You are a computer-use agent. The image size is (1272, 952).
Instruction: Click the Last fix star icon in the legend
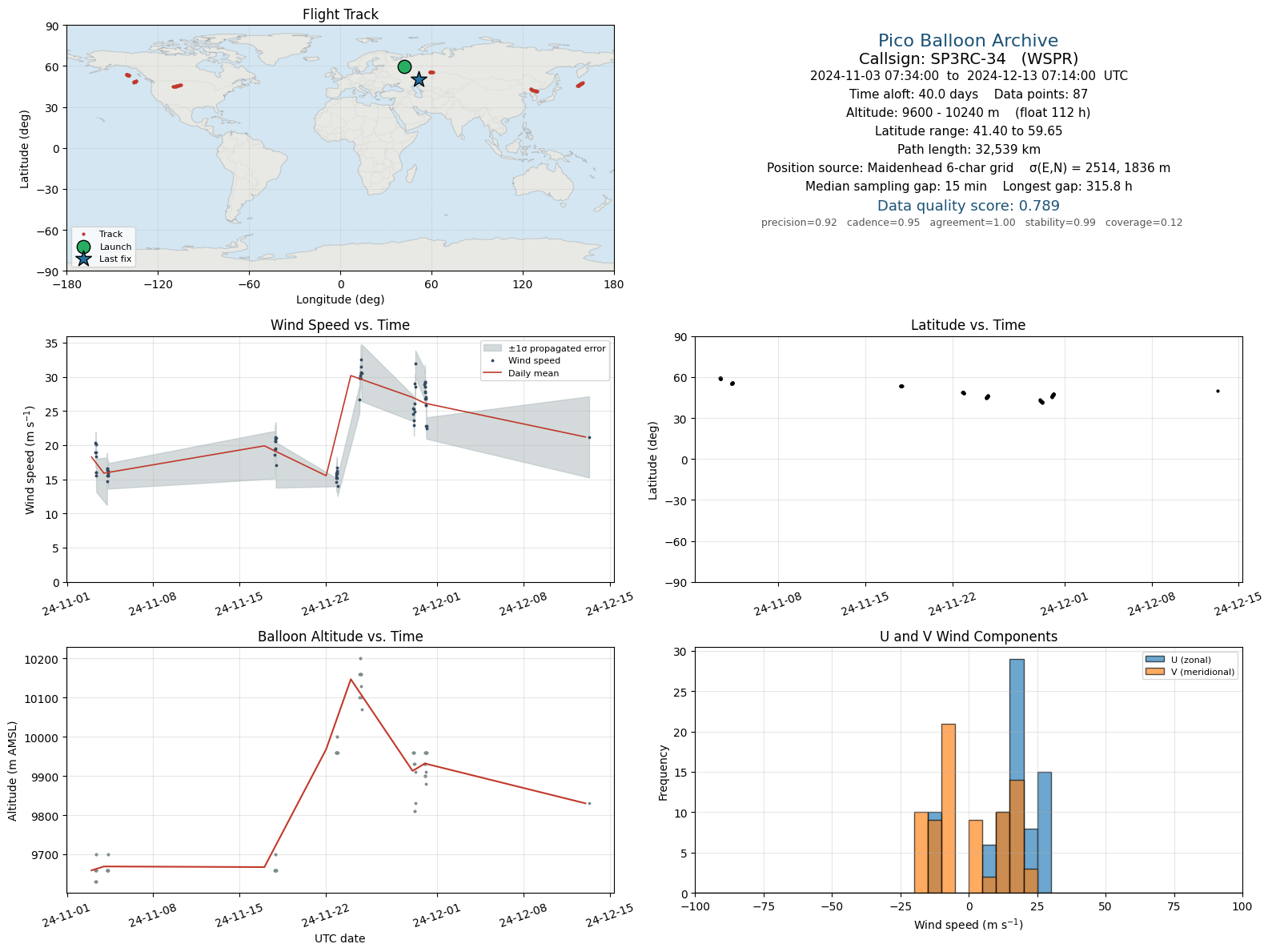pyautogui.click(x=83, y=259)
